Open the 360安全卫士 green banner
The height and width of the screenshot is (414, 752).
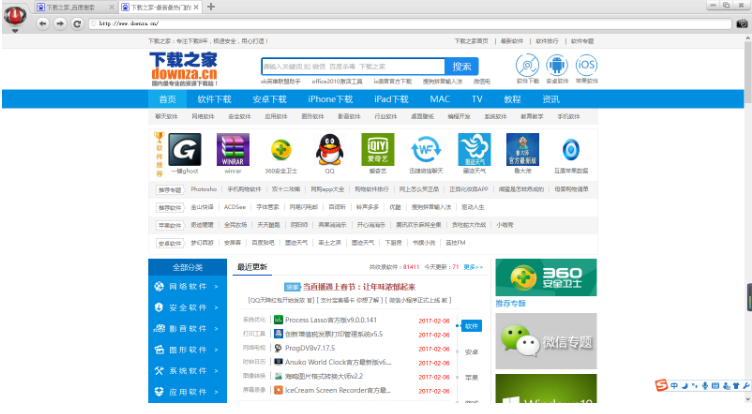point(546,277)
